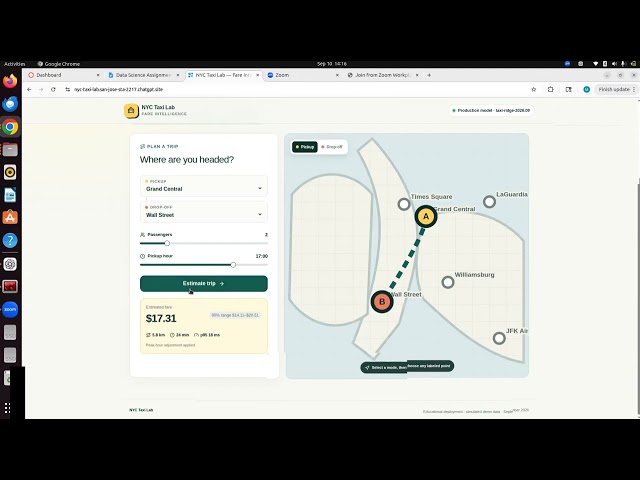Click the Passengers slider handle
Screen dimensions: 640x480
(167, 243)
